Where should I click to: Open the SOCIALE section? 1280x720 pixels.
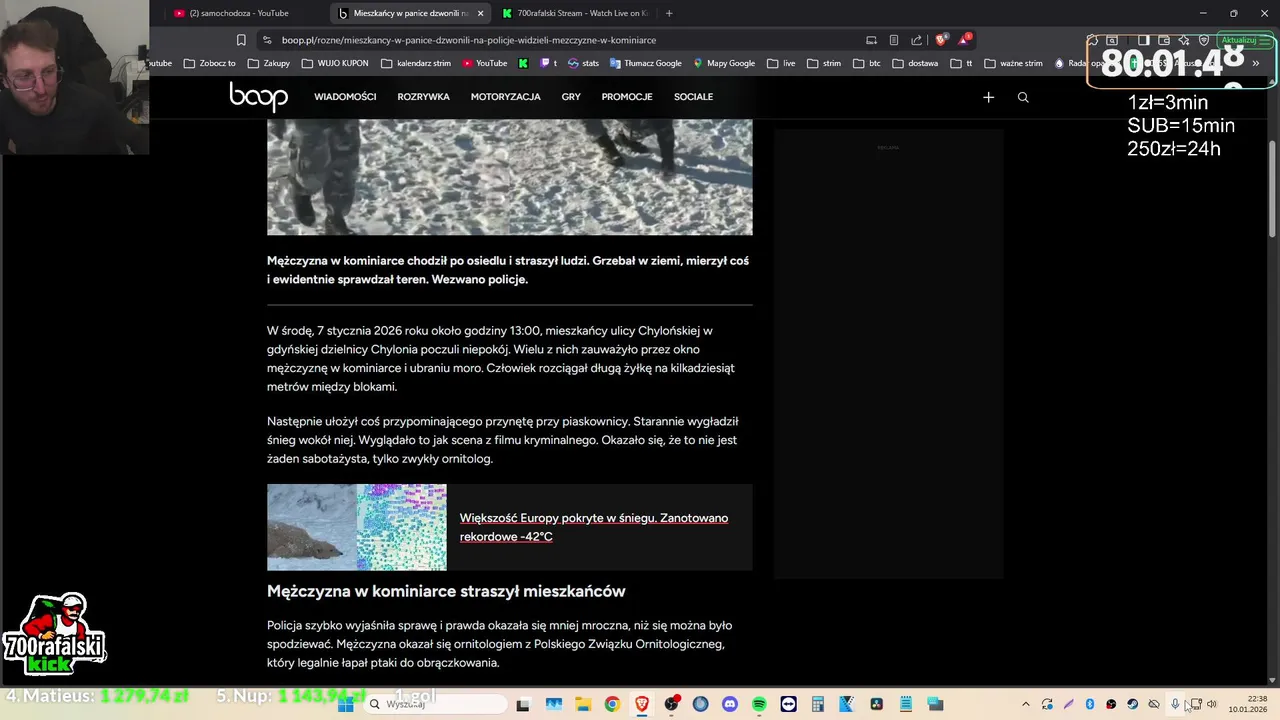pyautogui.click(x=693, y=97)
